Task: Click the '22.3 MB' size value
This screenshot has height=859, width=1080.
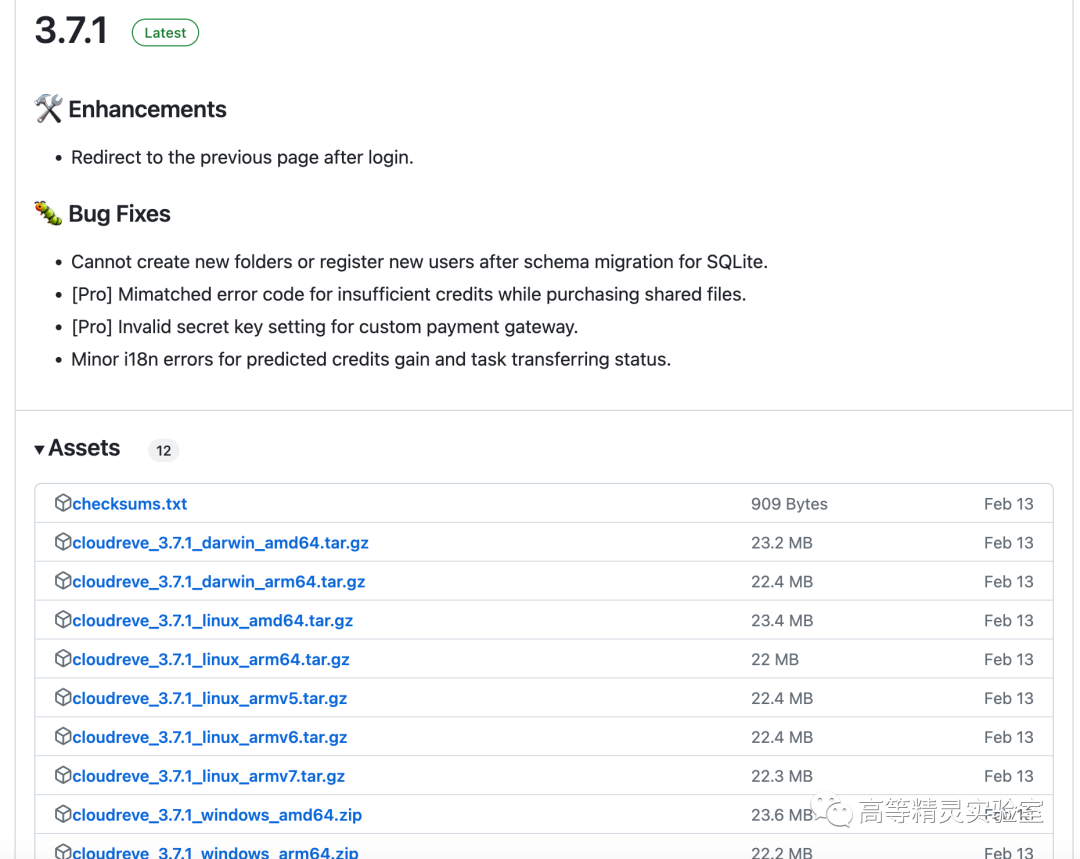Action: (x=782, y=776)
